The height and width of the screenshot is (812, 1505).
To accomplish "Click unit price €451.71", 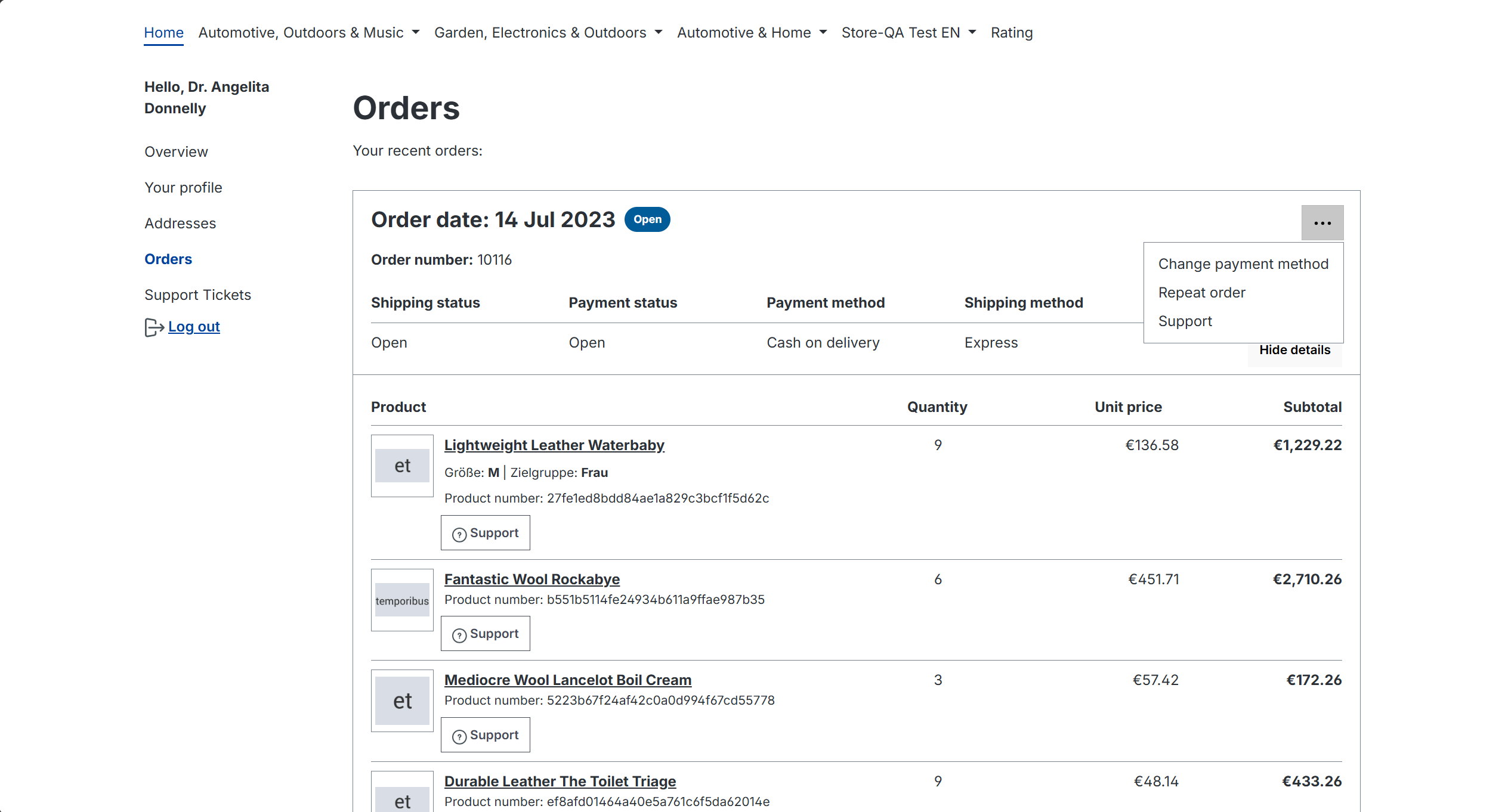I will (x=1154, y=579).
